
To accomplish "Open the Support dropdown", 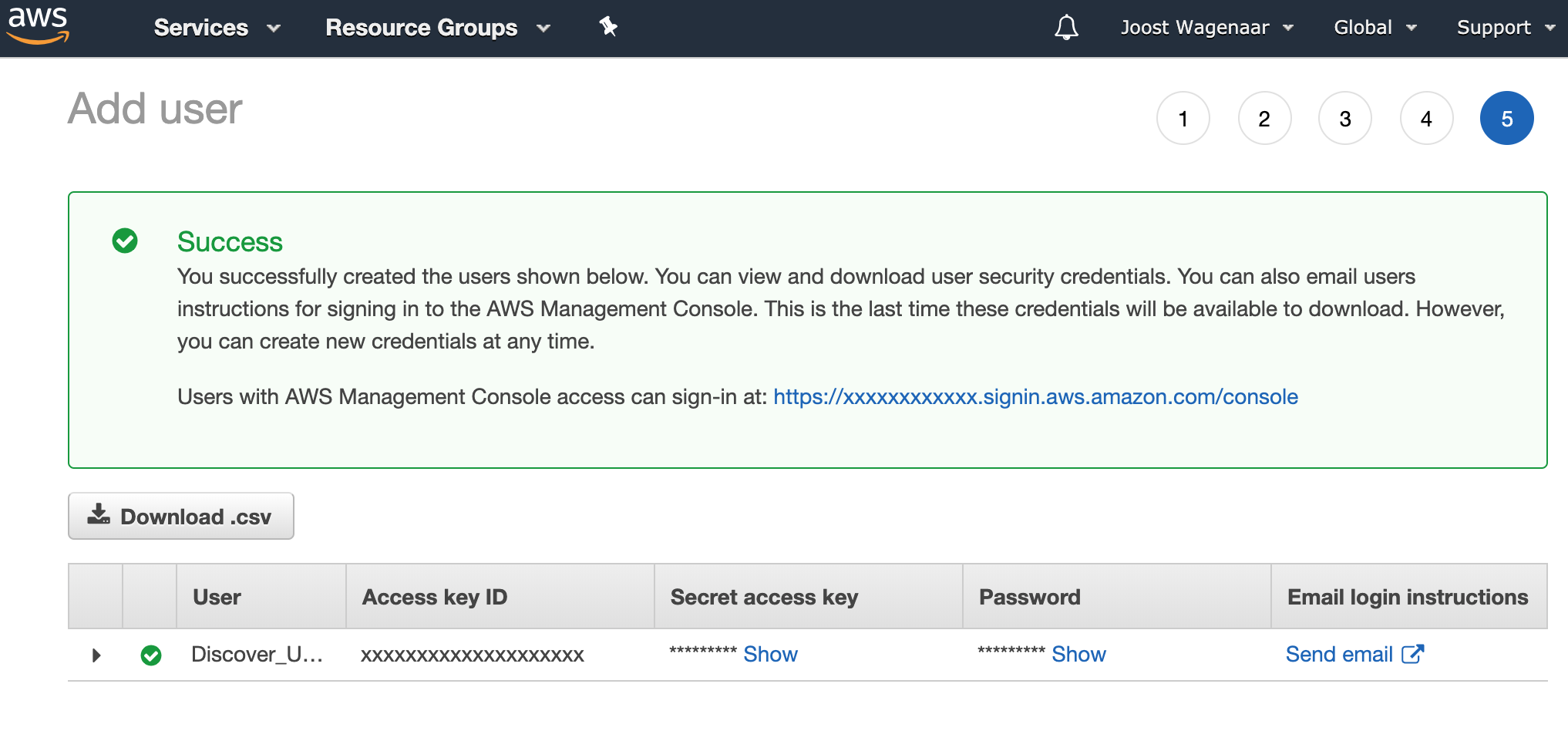I will pyautogui.click(x=1505, y=28).
